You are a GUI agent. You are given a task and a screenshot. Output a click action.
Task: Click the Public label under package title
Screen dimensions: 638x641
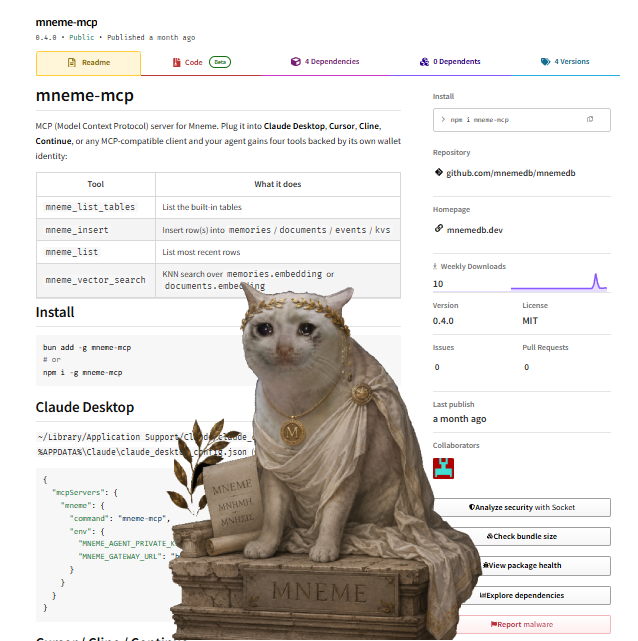pos(82,38)
